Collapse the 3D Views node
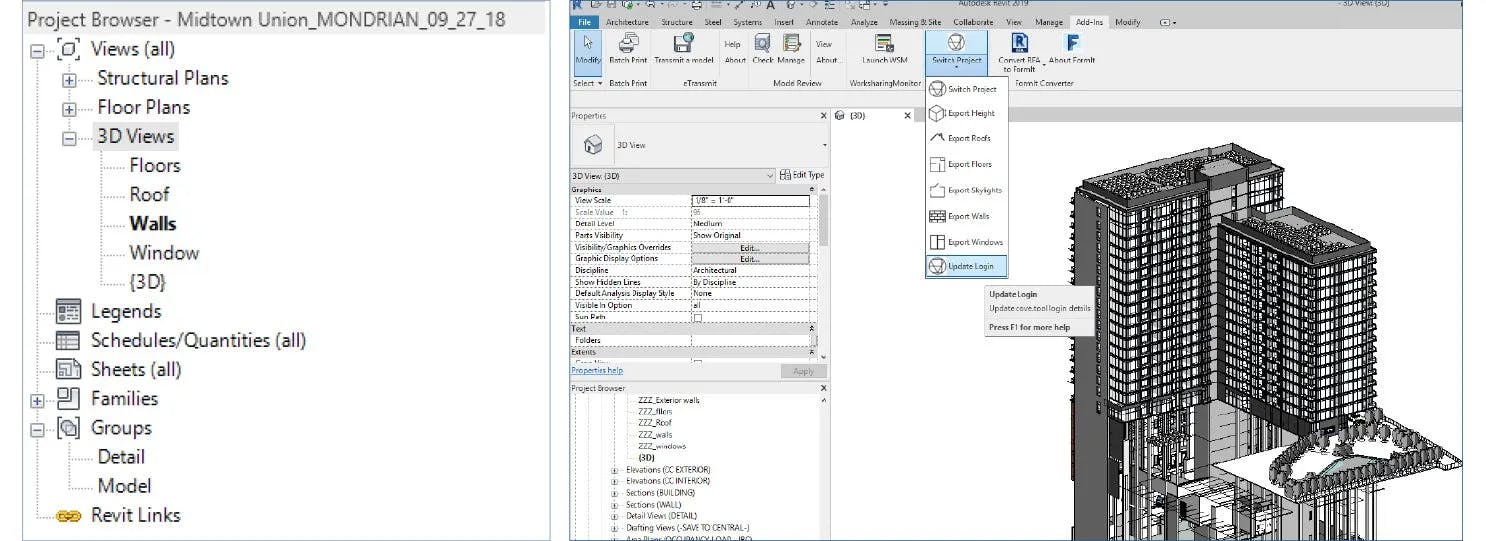Screen dimensions: 1486x541 click(69, 138)
